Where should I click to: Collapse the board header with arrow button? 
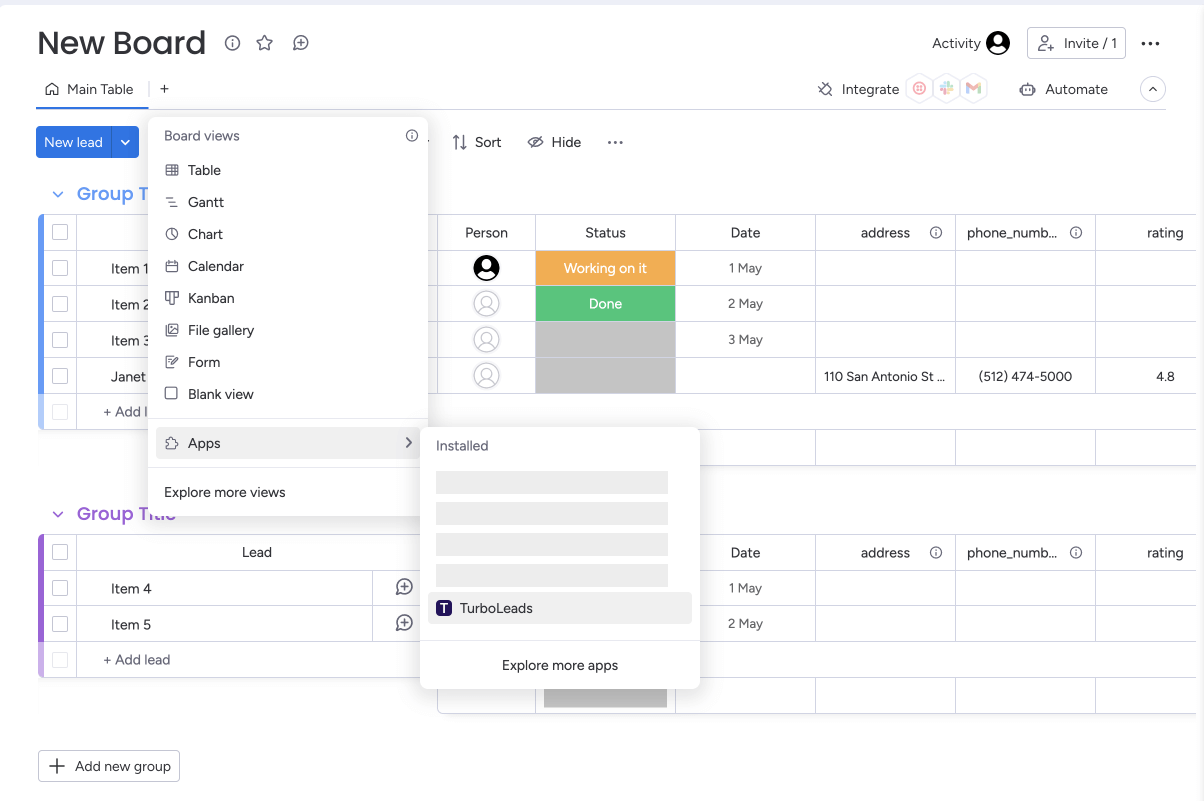(x=1153, y=89)
